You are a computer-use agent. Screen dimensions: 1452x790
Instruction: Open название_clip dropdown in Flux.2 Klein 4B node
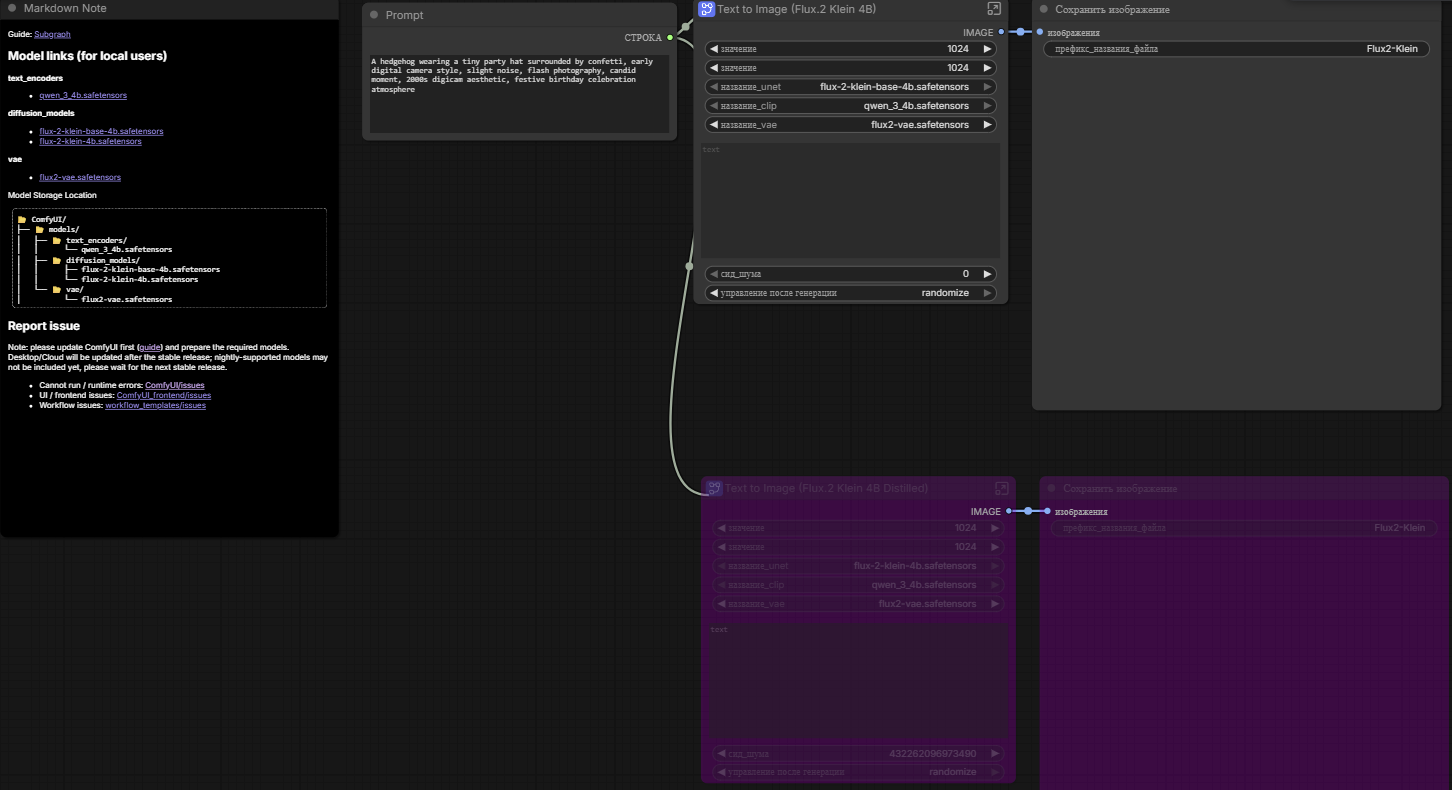pyautogui.click(x=851, y=106)
